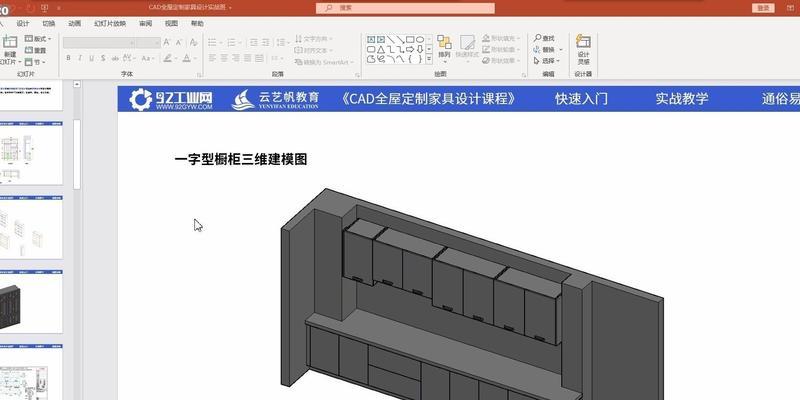This screenshot has height=400, width=800.
Task: Open the font name combo box
Action: pos(99,43)
